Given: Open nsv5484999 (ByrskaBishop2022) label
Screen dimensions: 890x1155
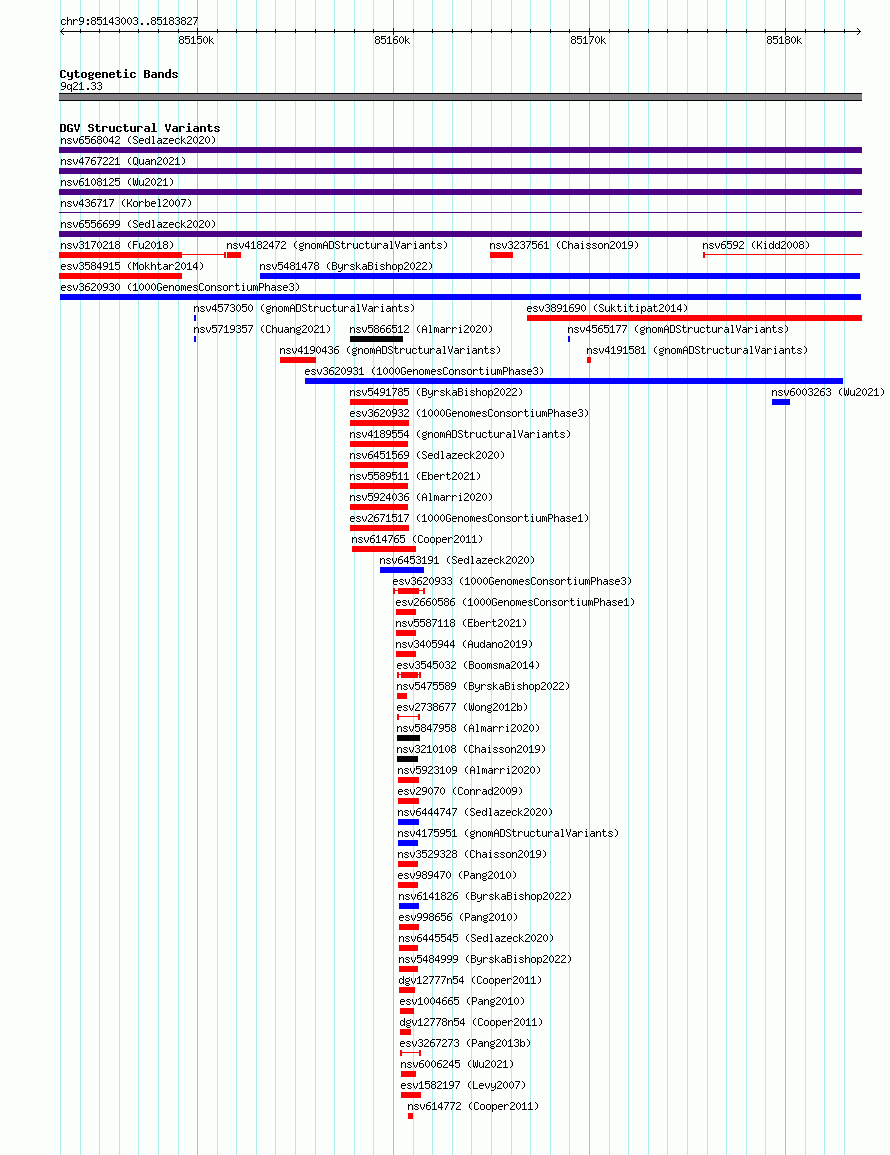Looking at the screenshot, I should [x=485, y=959].
